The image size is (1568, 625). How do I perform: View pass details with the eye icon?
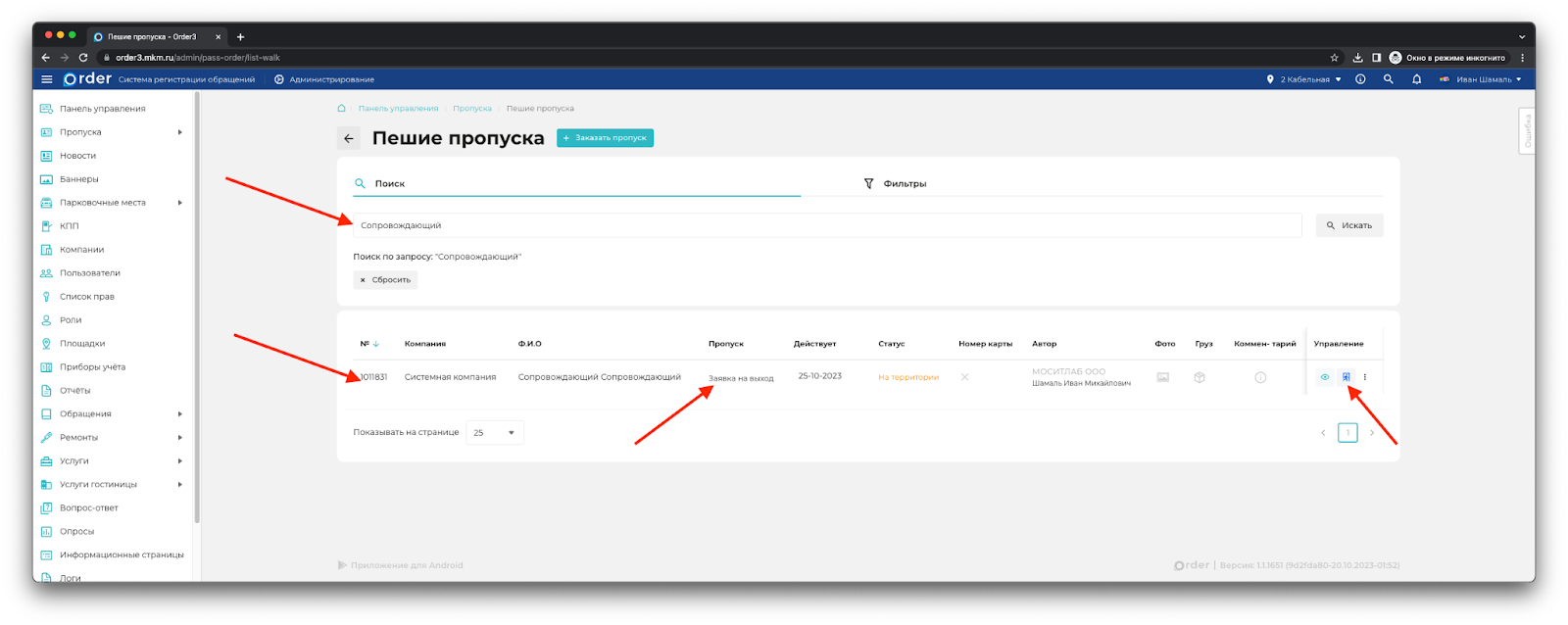(1325, 377)
